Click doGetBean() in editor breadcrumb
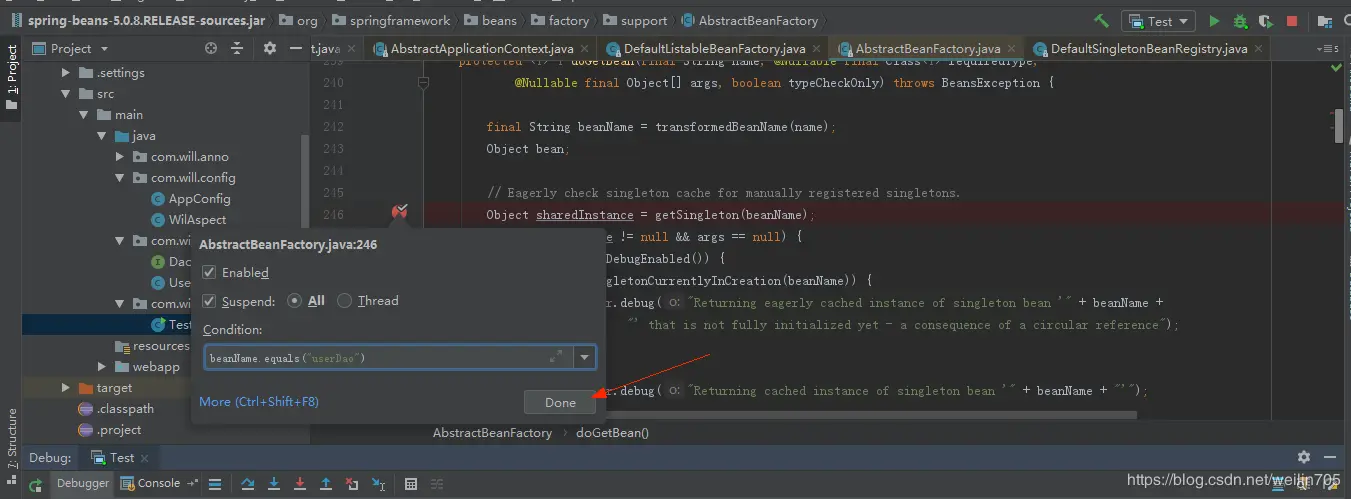 pyautogui.click(x=612, y=433)
